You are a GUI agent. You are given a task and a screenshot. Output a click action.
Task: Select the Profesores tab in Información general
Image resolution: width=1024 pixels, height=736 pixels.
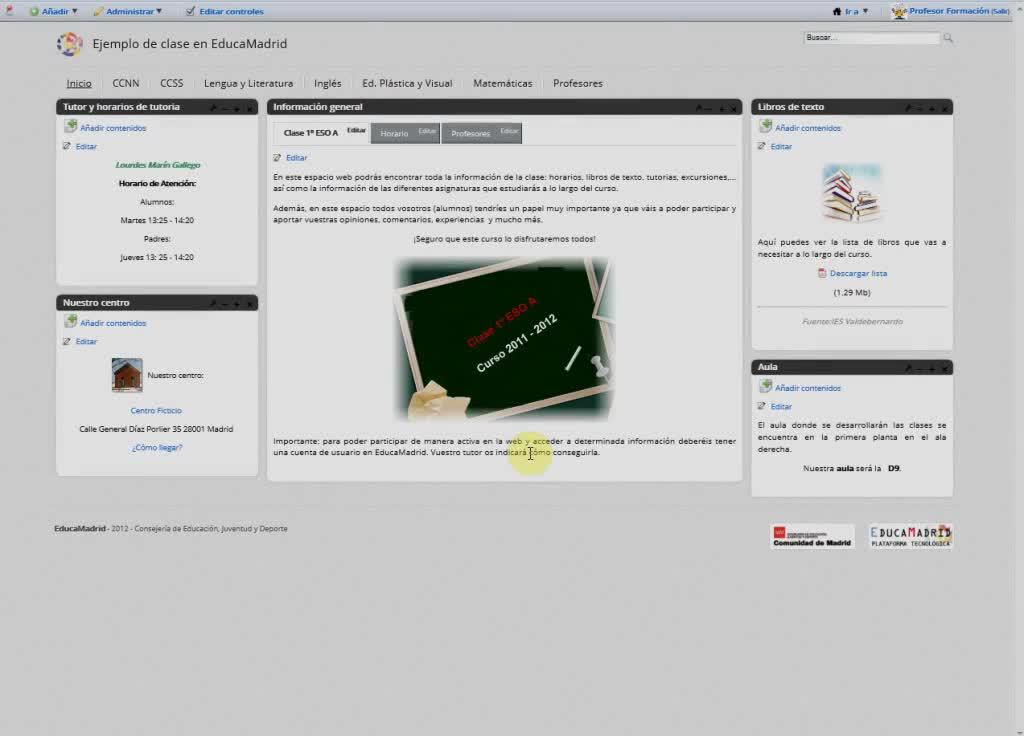pos(470,133)
